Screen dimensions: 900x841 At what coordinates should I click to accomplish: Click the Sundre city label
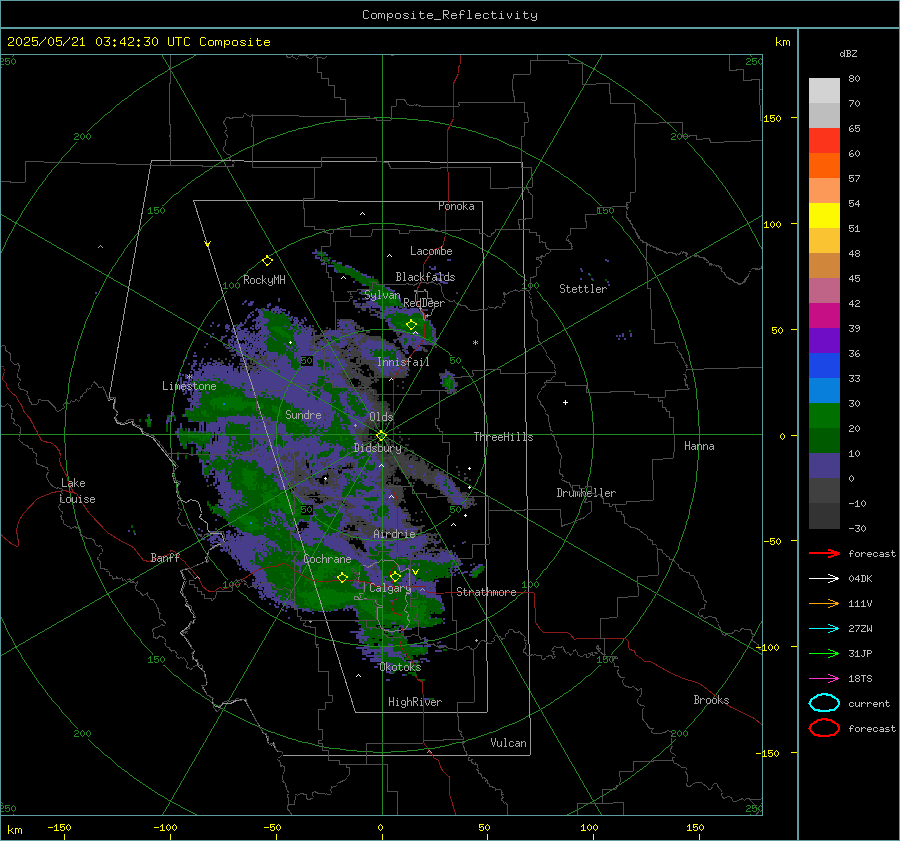click(x=303, y=414)
